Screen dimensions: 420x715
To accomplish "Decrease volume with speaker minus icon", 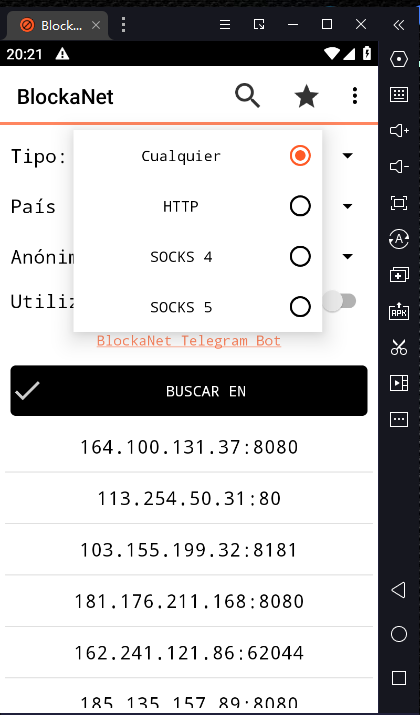I will tap(399, 166).
